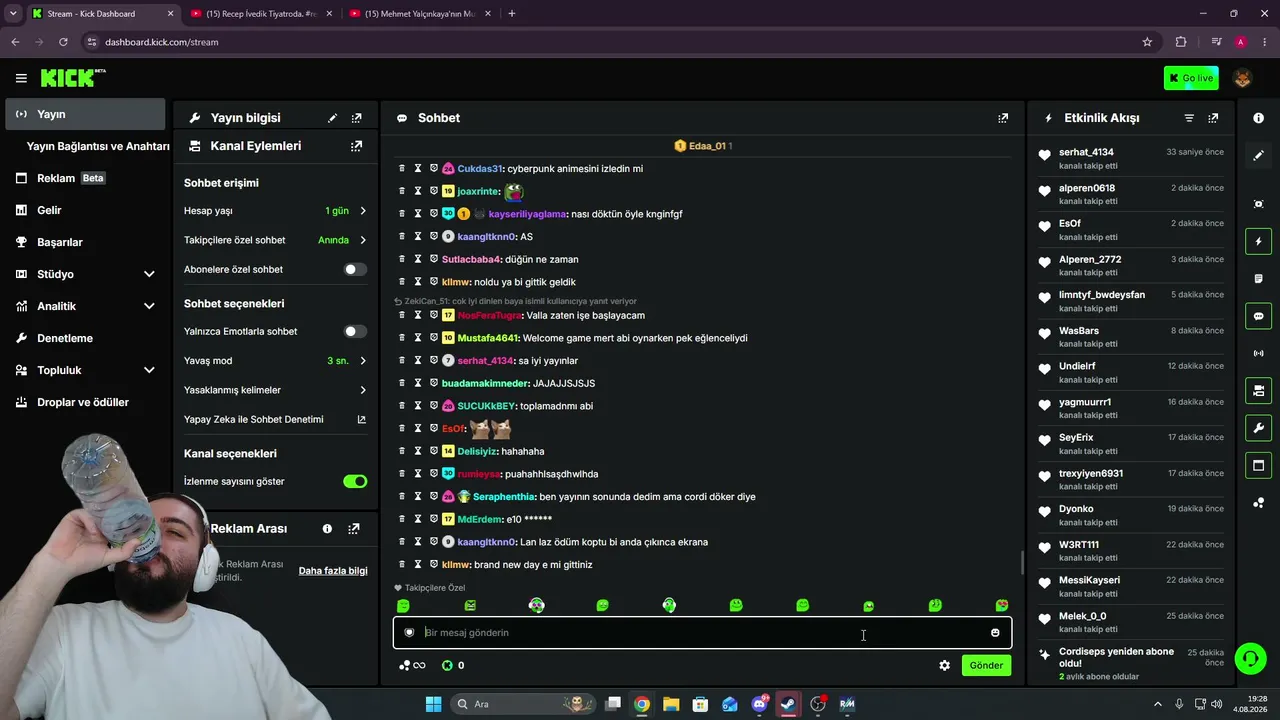Pop out the Kanal Eylemleri panel

356,146
